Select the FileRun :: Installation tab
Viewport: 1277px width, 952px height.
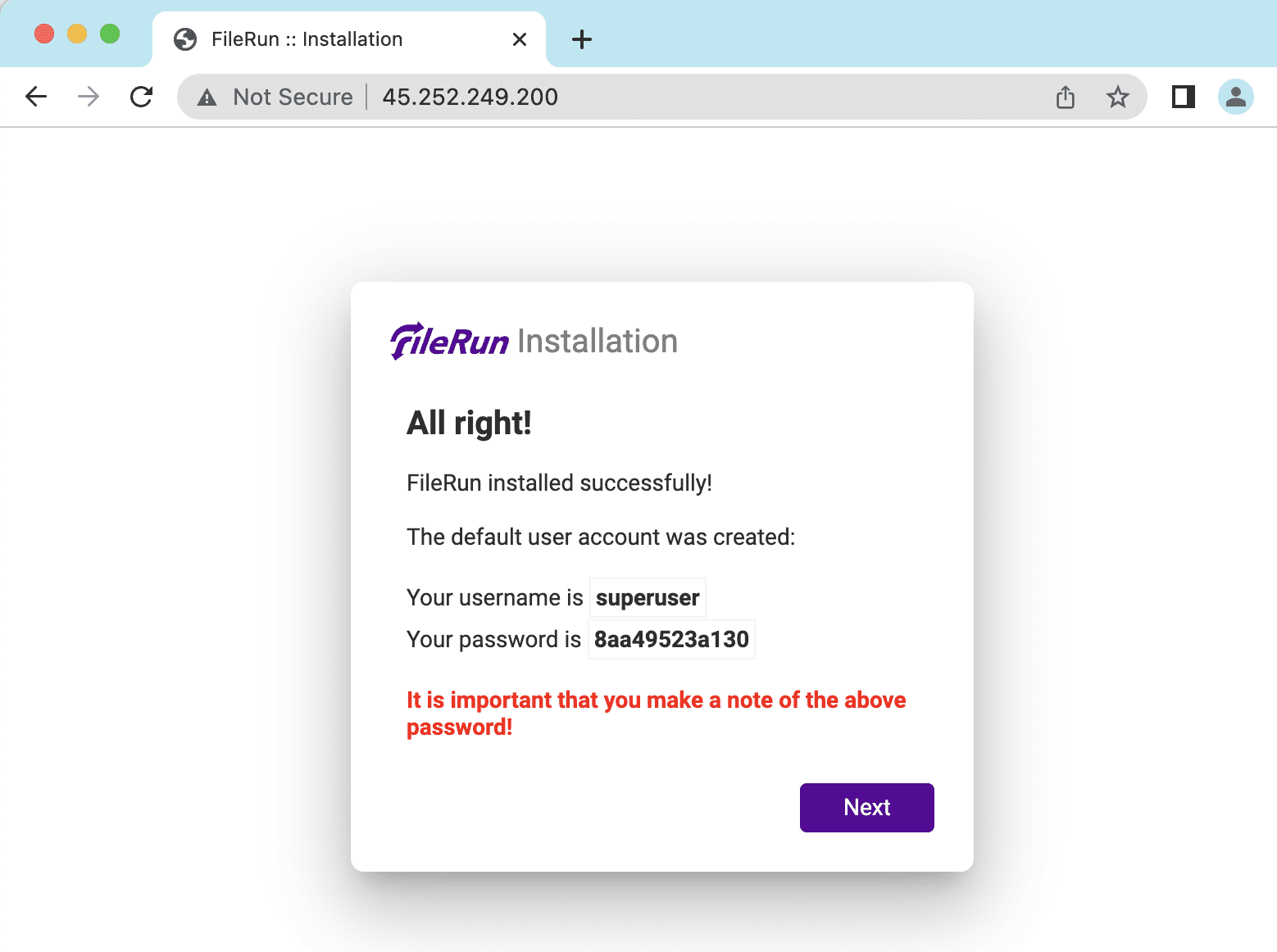[307, 39]
